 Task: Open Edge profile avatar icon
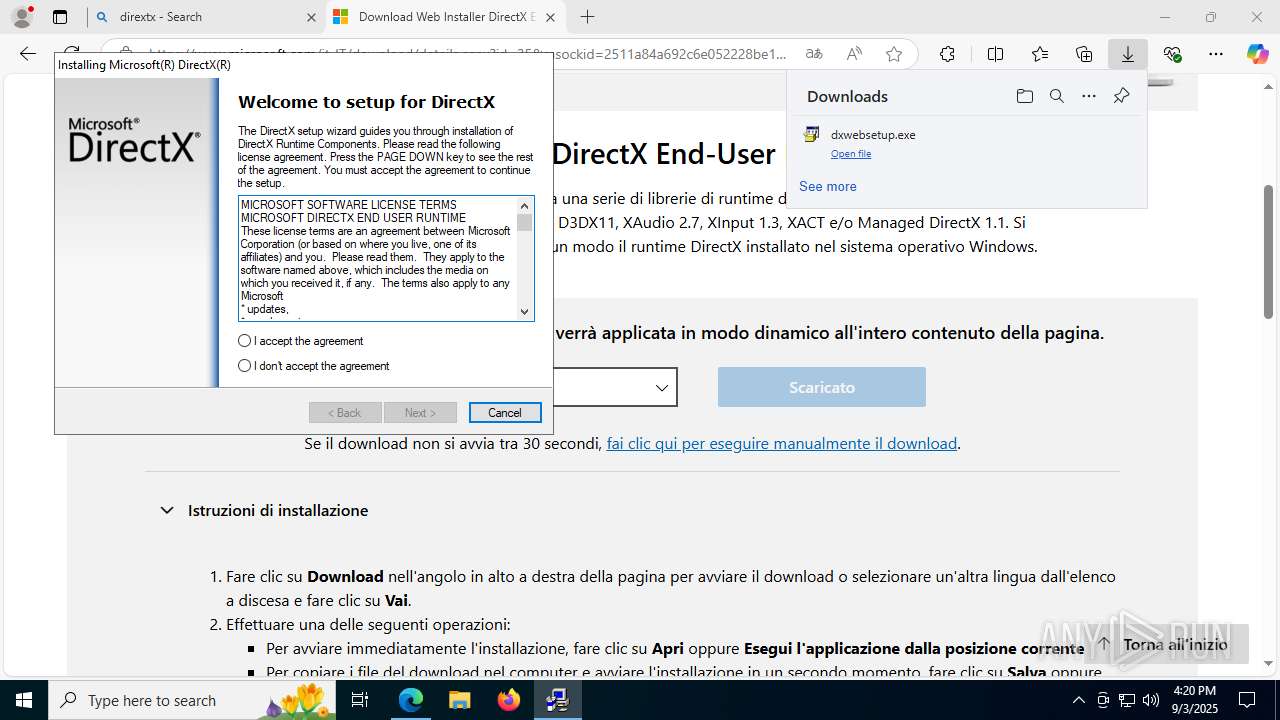tap(21, 17)
